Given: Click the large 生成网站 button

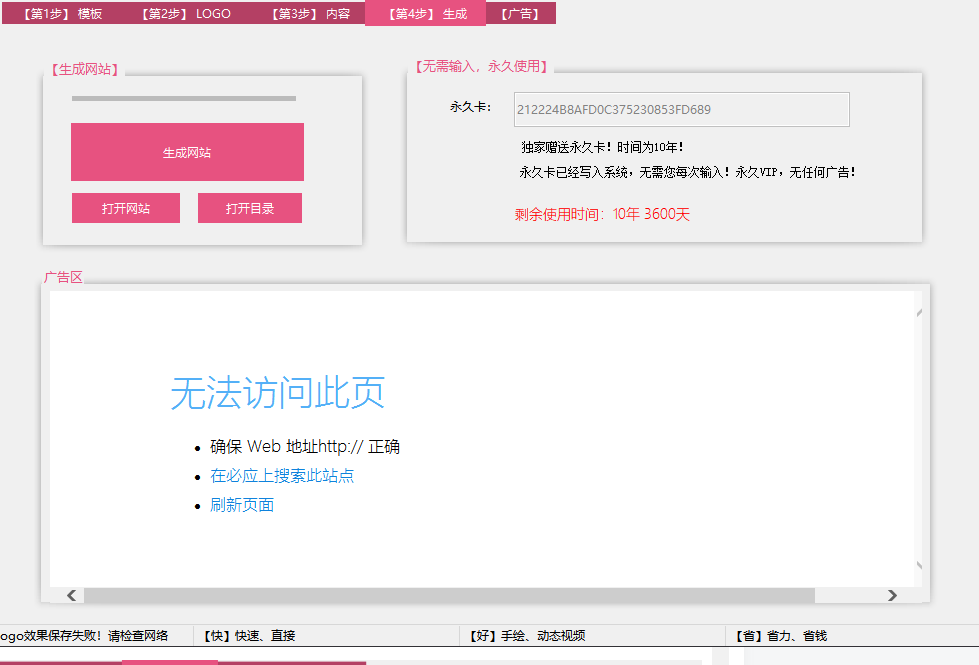Looking at the screenshot, I should pyautogui.click(x=187, y=152).
